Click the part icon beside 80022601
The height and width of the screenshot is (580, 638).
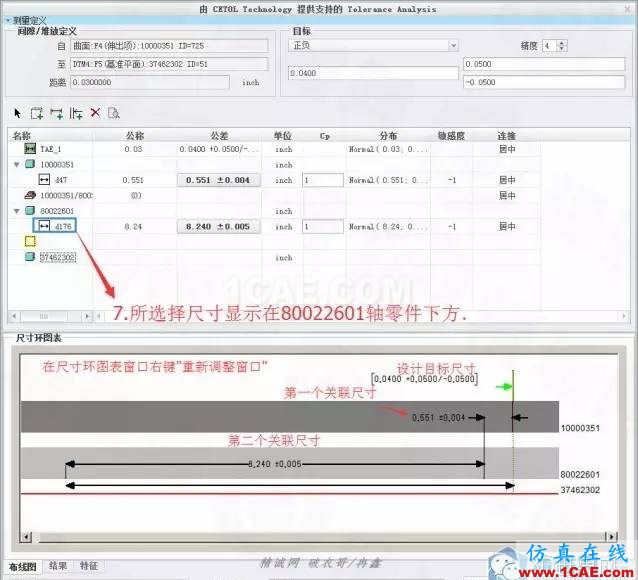[x=30, y=210]
